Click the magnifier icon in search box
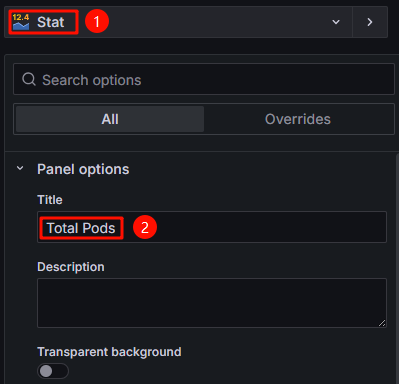The width and height of the screenshot is (399, 384). (x=29, y=80)
